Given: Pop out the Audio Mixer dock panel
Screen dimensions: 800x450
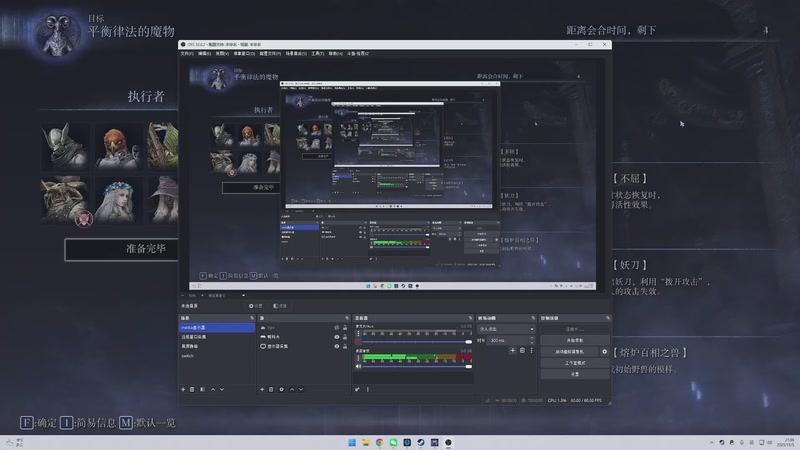Looking at the screenshot, I should (x=470, y=318).
